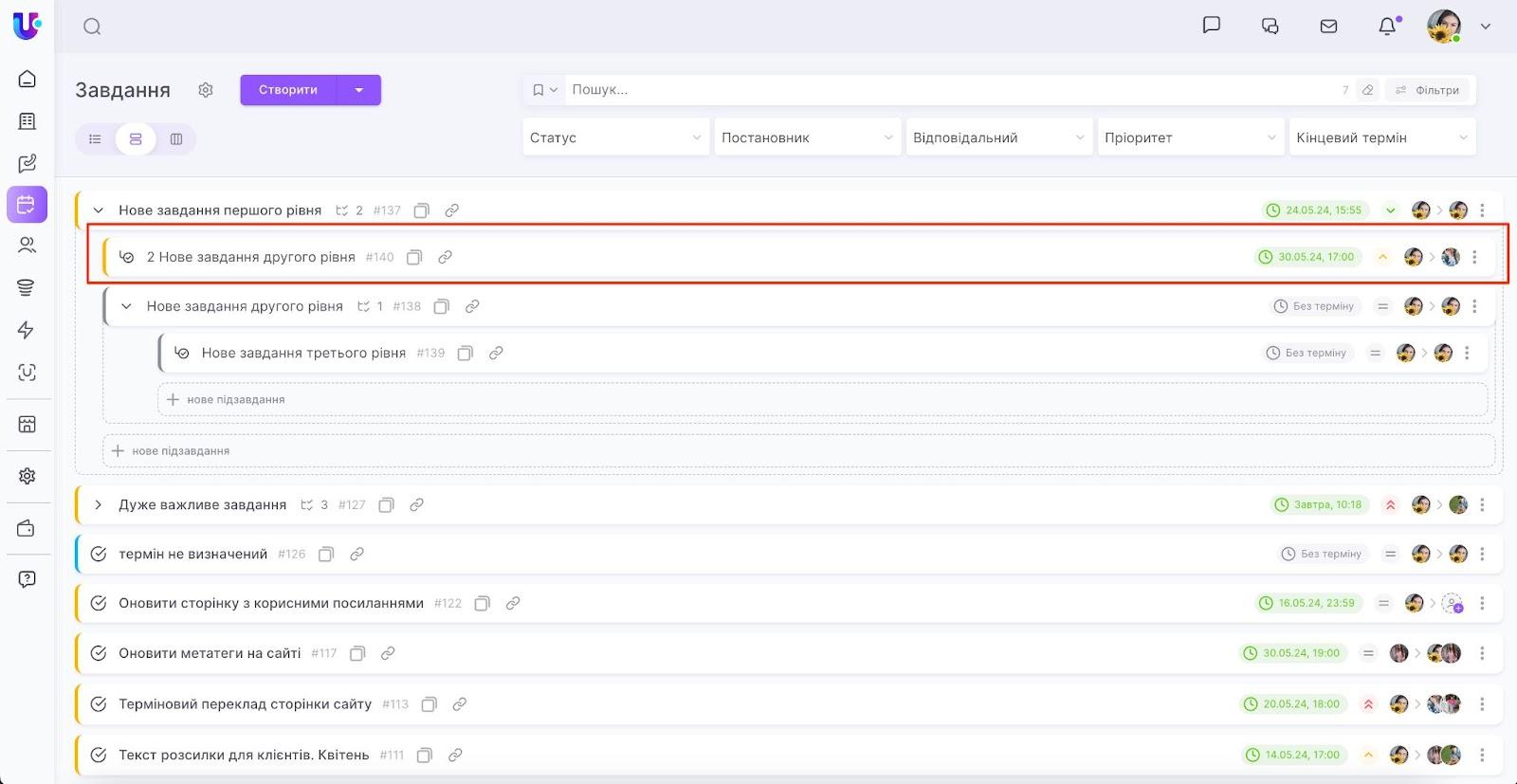Change the high priority of task #127

1390,505
